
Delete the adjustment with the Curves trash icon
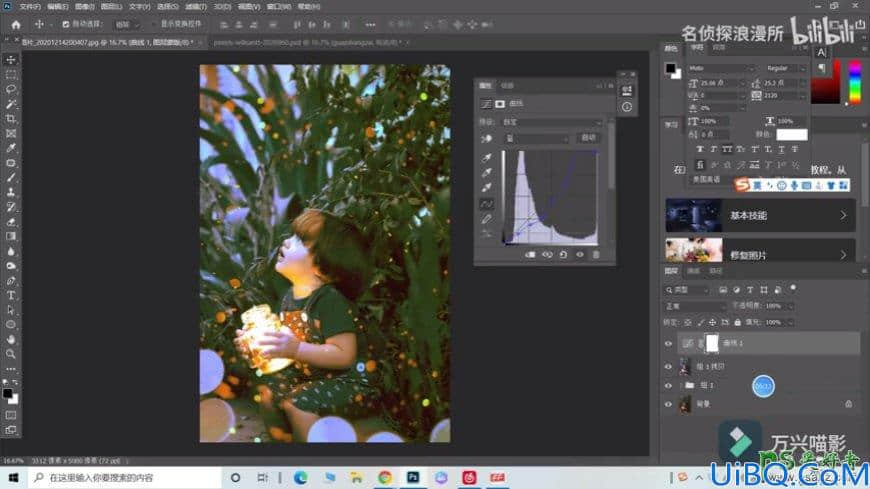tap(596, 255)
